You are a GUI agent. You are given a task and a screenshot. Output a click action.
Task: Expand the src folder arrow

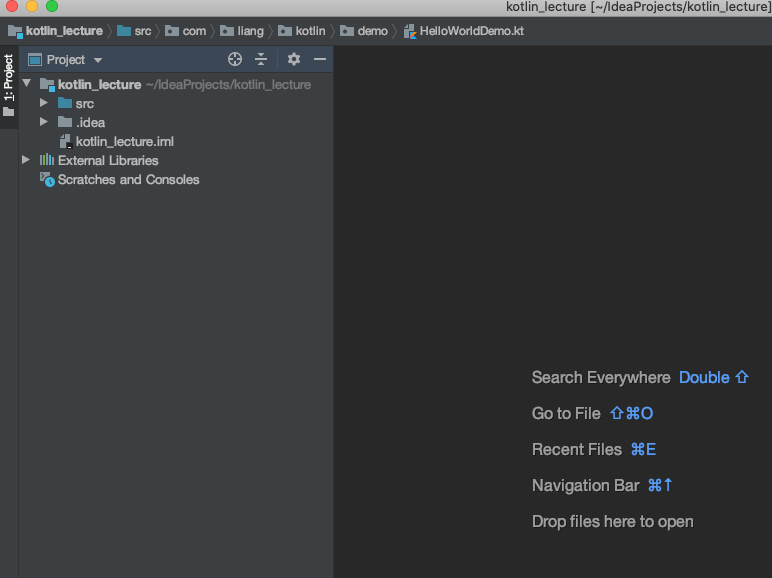[x=44, y=103]
